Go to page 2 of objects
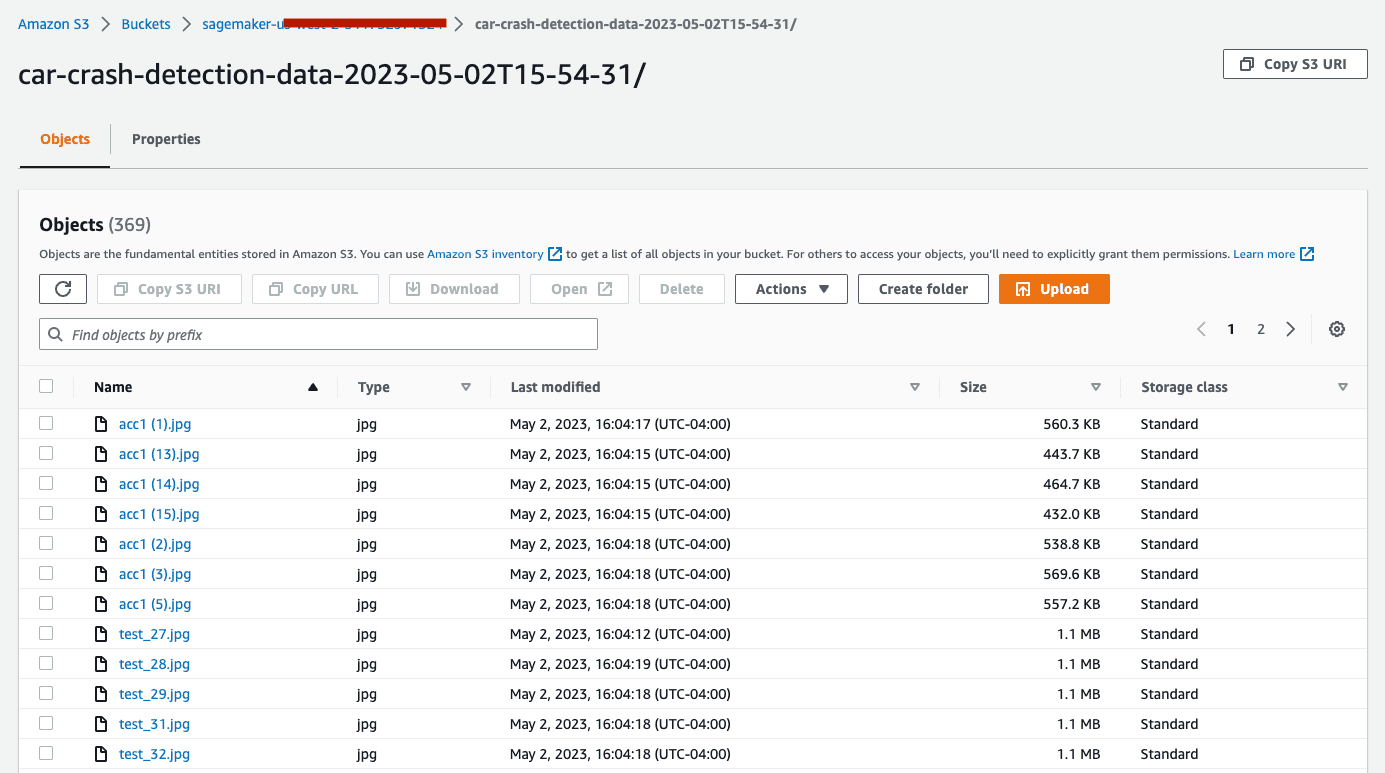Screen dimensions: 1385x773 point(1261,329)
